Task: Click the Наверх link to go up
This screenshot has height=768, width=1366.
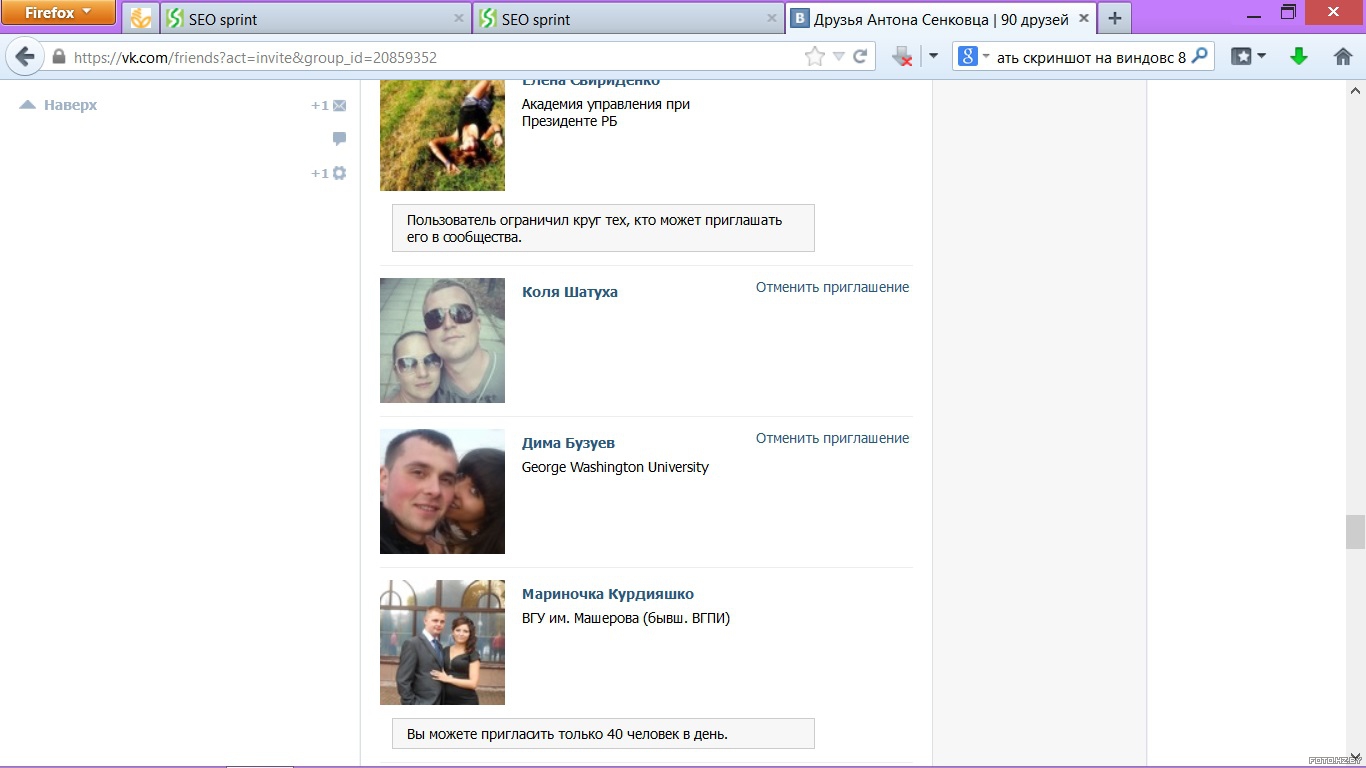Action: [x=59, y=105]
